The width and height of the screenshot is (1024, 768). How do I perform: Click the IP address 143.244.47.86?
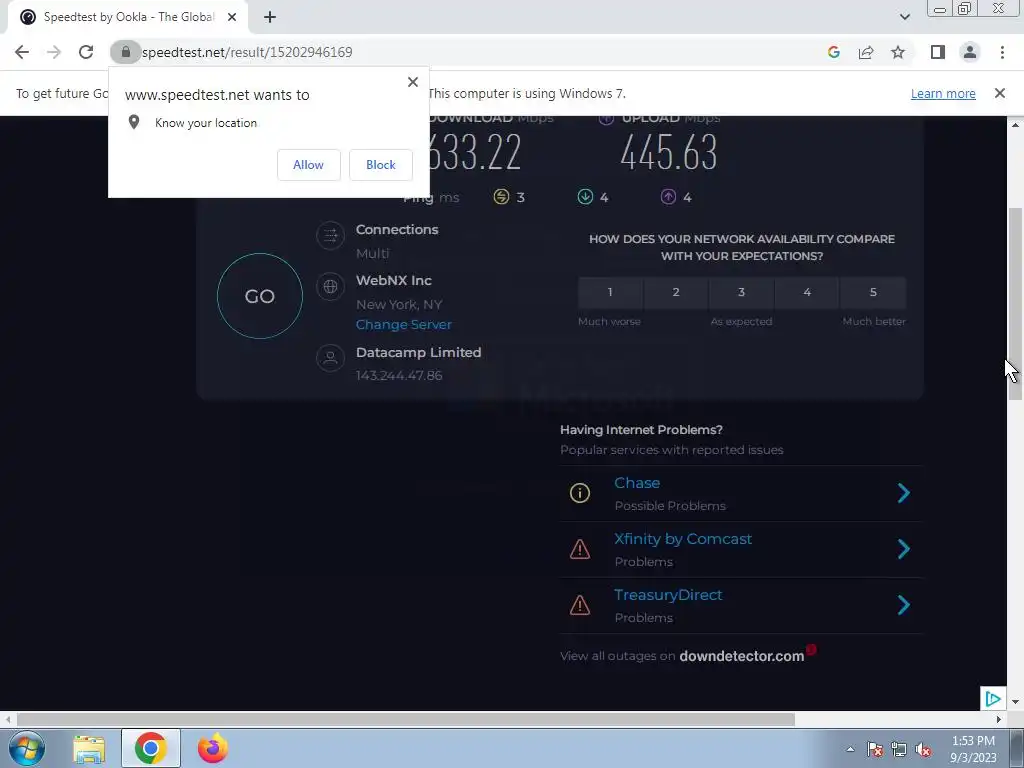399,376
